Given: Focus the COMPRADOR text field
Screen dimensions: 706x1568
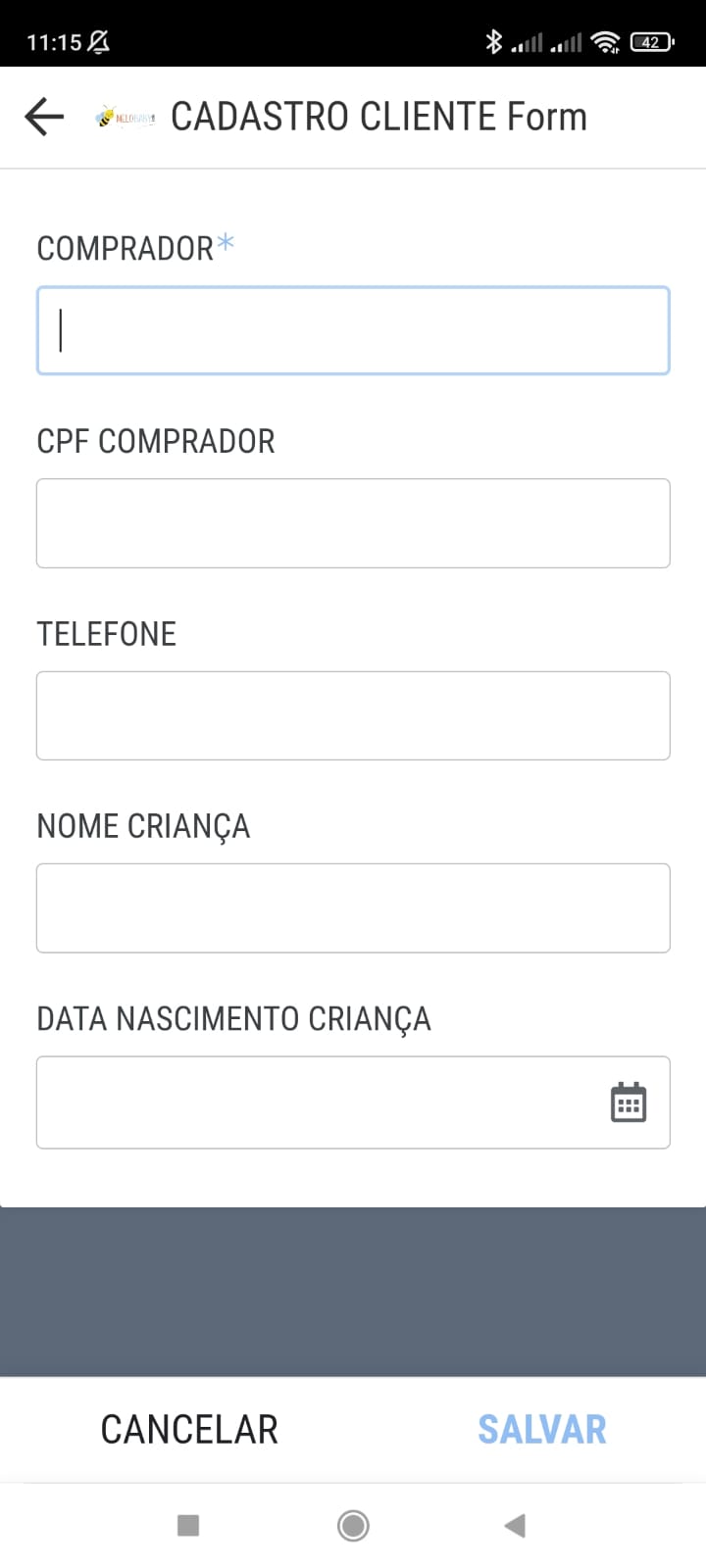Looking at the screenshot, I should [353, 330].
